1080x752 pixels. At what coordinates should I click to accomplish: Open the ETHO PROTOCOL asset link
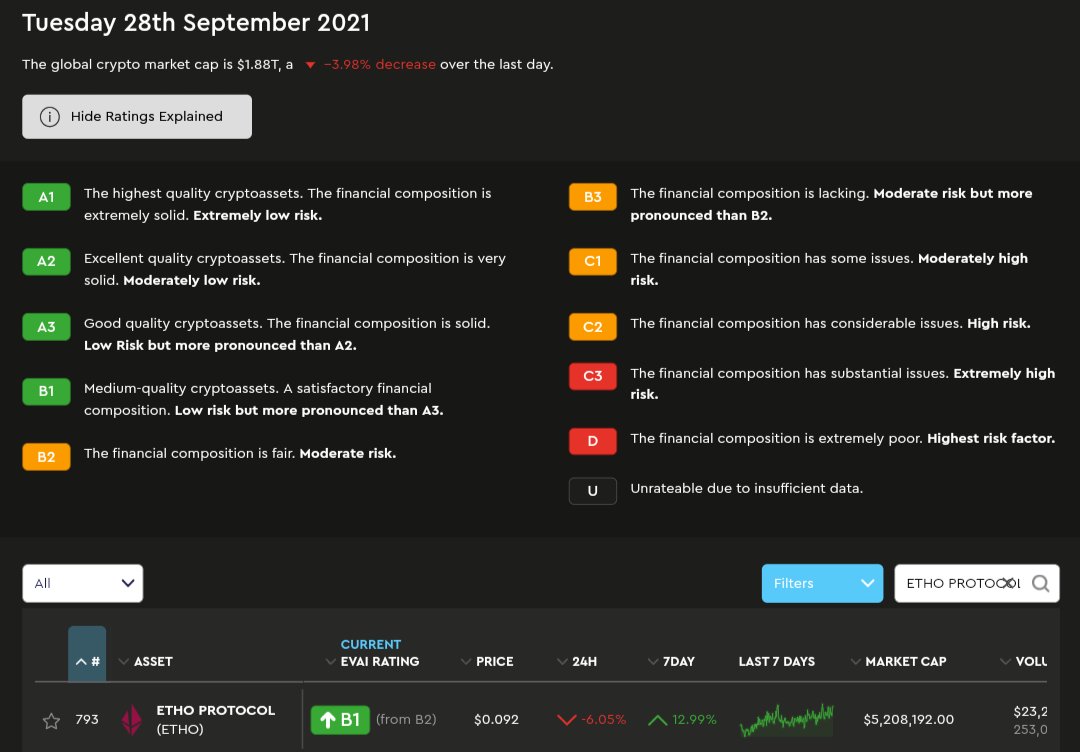(216, 710)
